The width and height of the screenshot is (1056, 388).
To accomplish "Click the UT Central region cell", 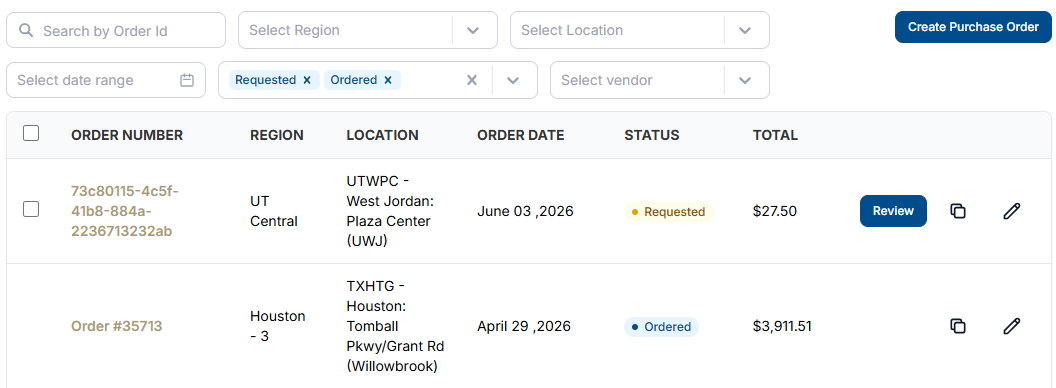I will tap(274, 211).
